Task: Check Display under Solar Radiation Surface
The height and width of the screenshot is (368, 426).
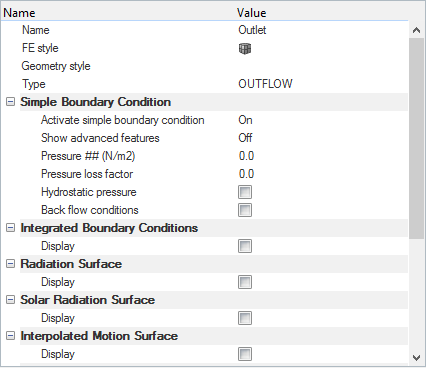Action: [245, 318]
